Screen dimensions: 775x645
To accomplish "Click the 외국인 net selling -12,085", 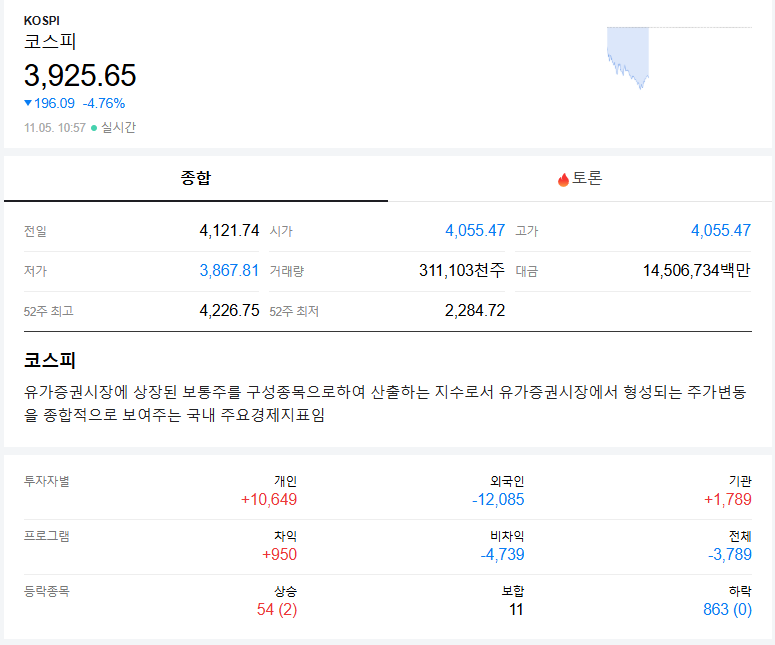I will 498,499.
